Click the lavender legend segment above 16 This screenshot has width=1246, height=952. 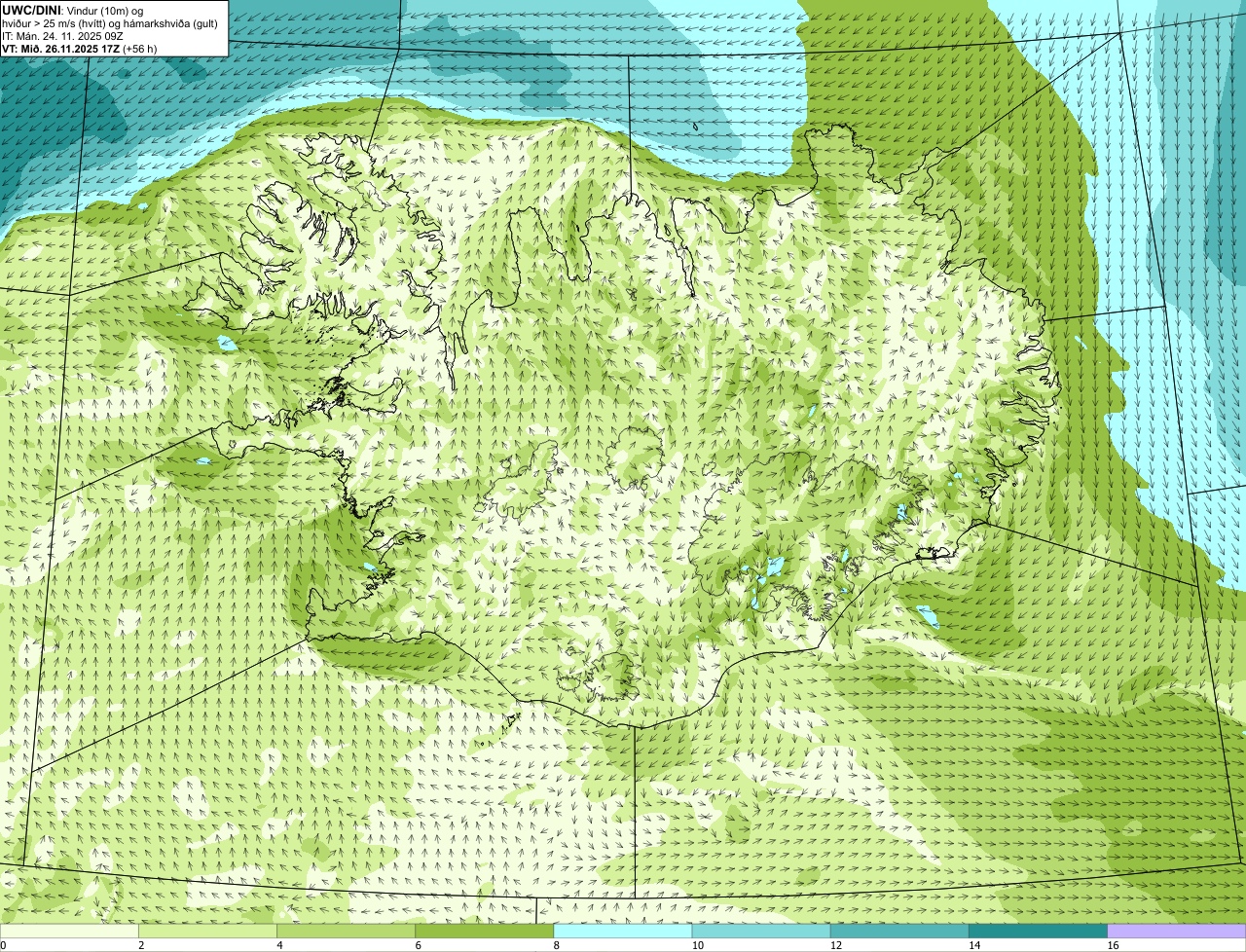[x=1176, y=932]
